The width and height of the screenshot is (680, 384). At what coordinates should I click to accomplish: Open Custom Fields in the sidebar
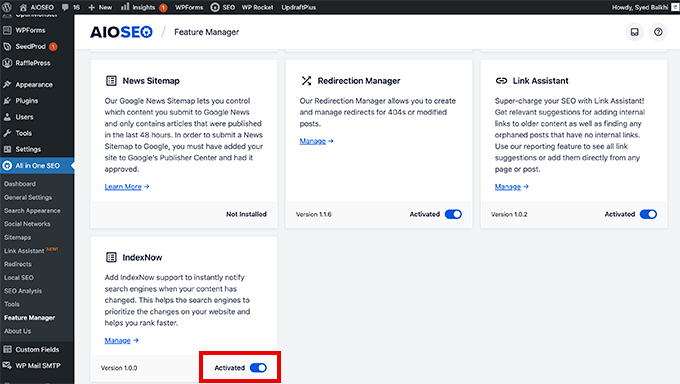[x=37, y=349]
